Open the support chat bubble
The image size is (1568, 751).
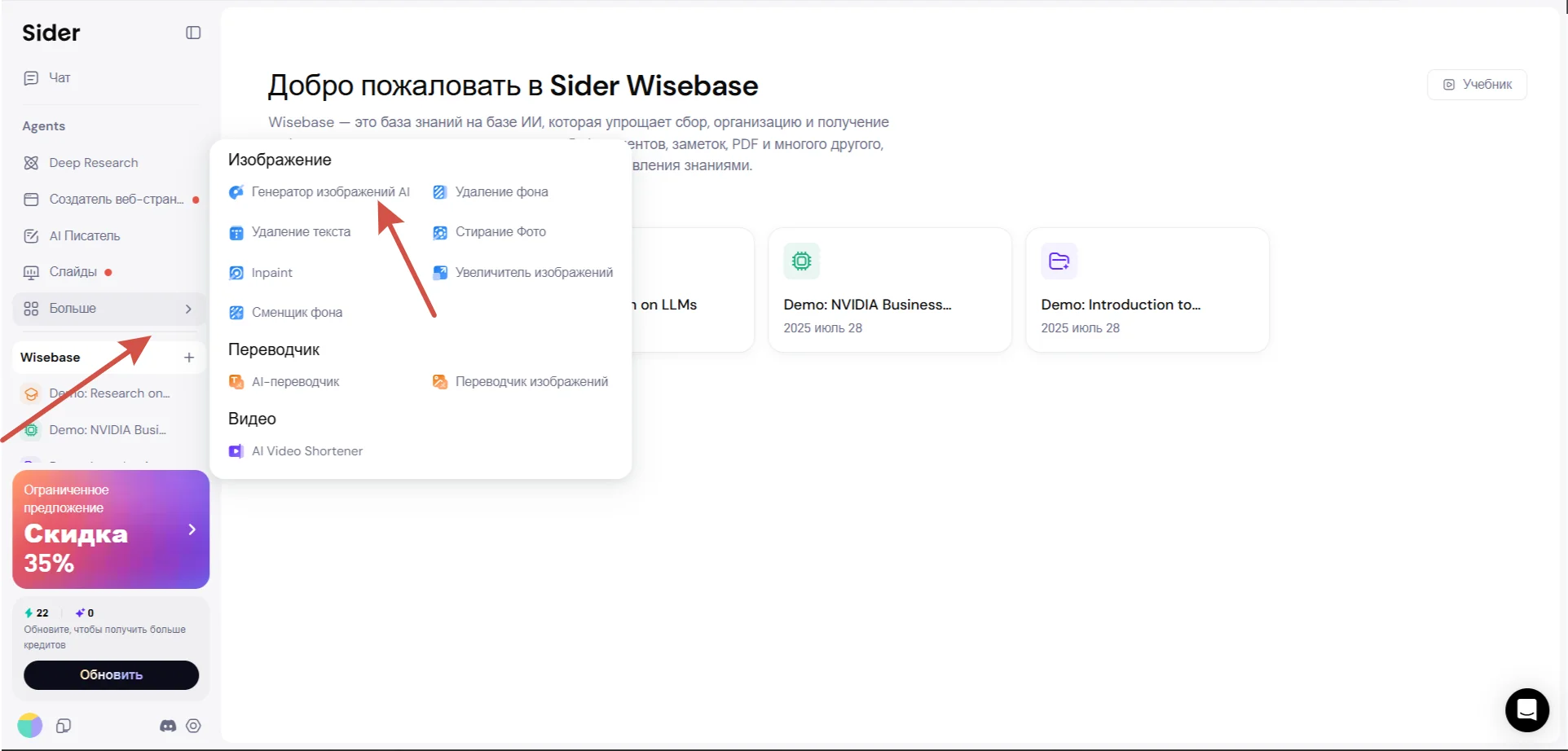coord(1526,709)
